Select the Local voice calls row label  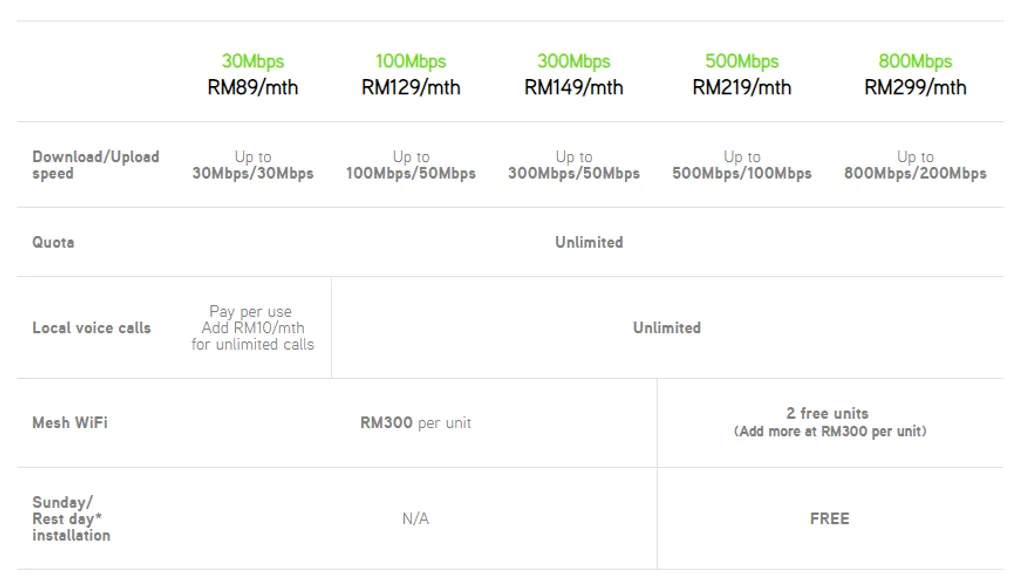pyautogui.click(x=91, y=328)
